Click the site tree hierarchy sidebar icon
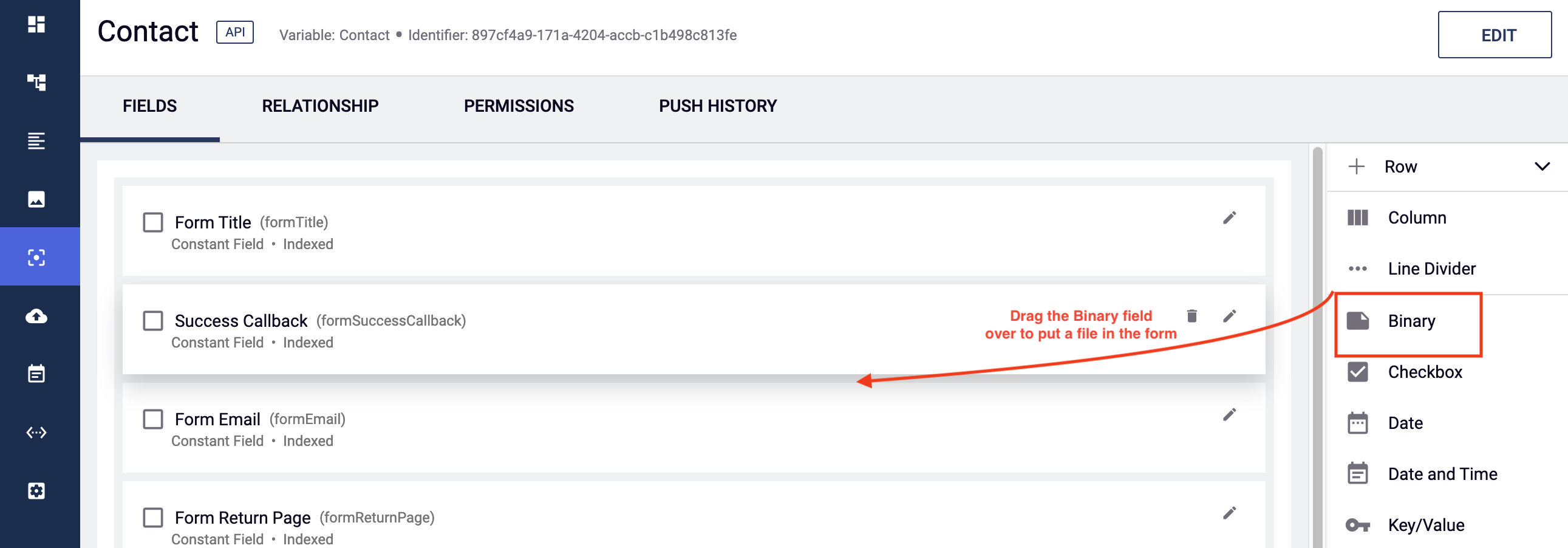 [x=36, y=82]
